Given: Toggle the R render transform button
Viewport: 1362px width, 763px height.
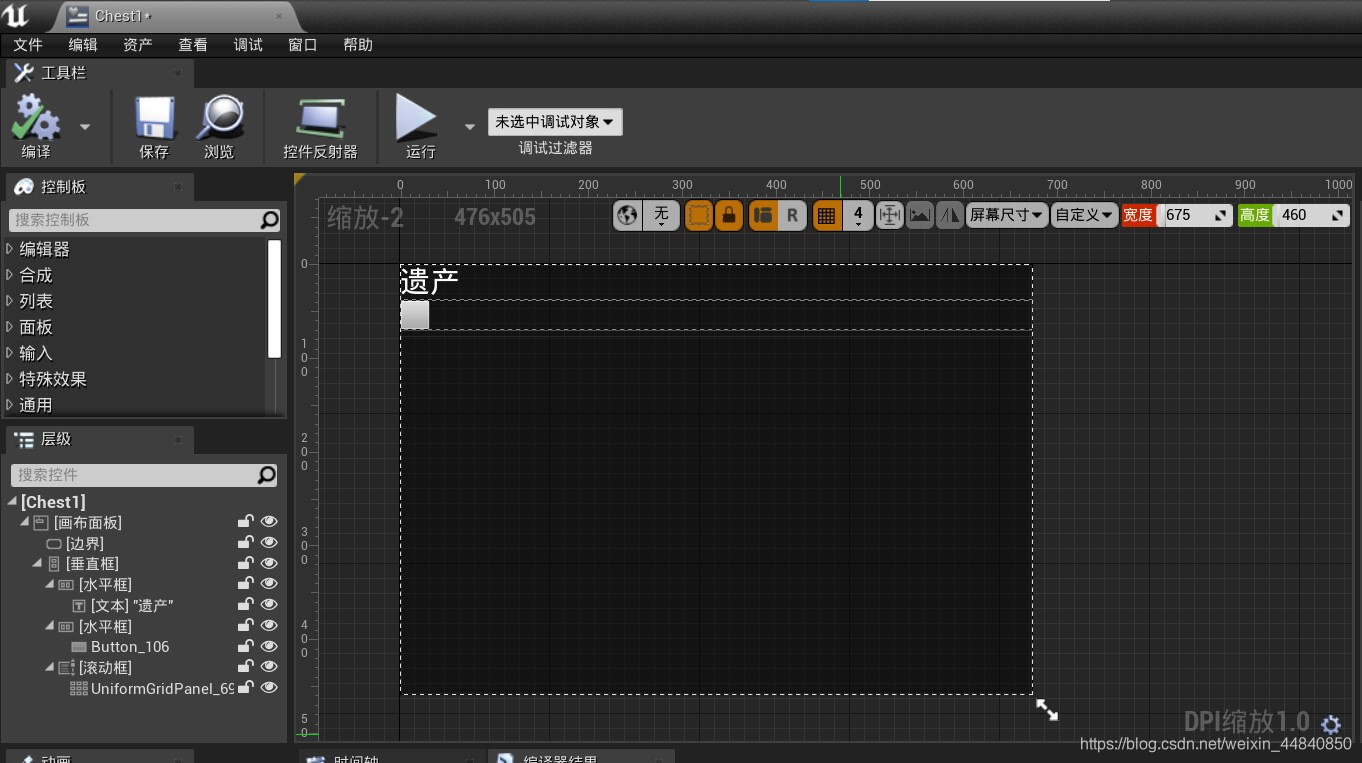Looking at the screenshot, I should point(792,215).
